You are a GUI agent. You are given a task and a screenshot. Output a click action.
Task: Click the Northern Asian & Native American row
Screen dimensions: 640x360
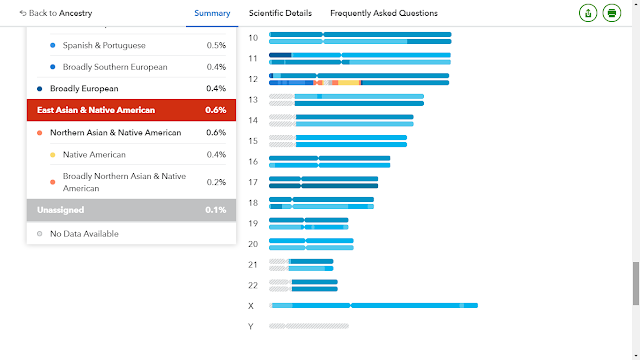[x=131, y=133]
